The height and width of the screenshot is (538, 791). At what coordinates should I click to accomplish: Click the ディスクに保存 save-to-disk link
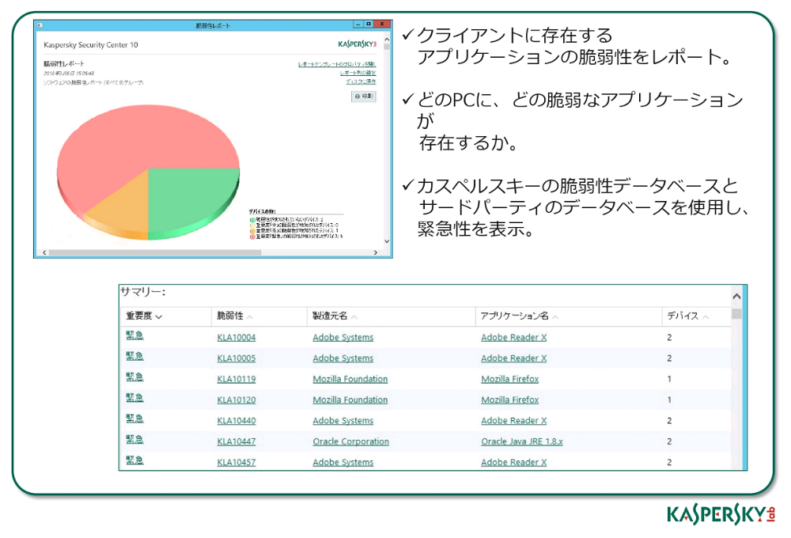coord(361,81)
